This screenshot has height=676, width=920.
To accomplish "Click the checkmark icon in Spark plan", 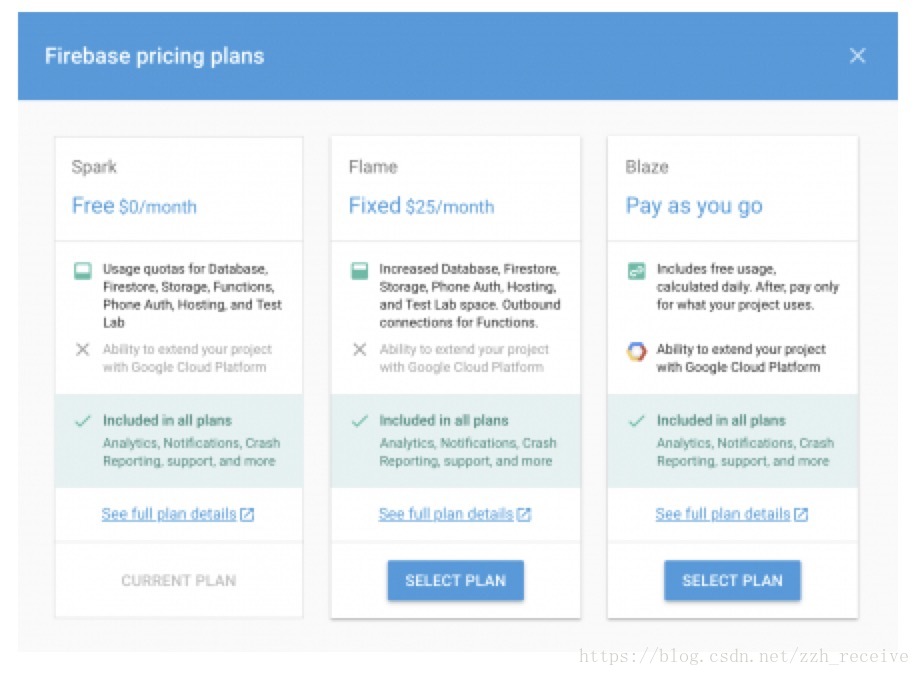I will tap(82, 421).
